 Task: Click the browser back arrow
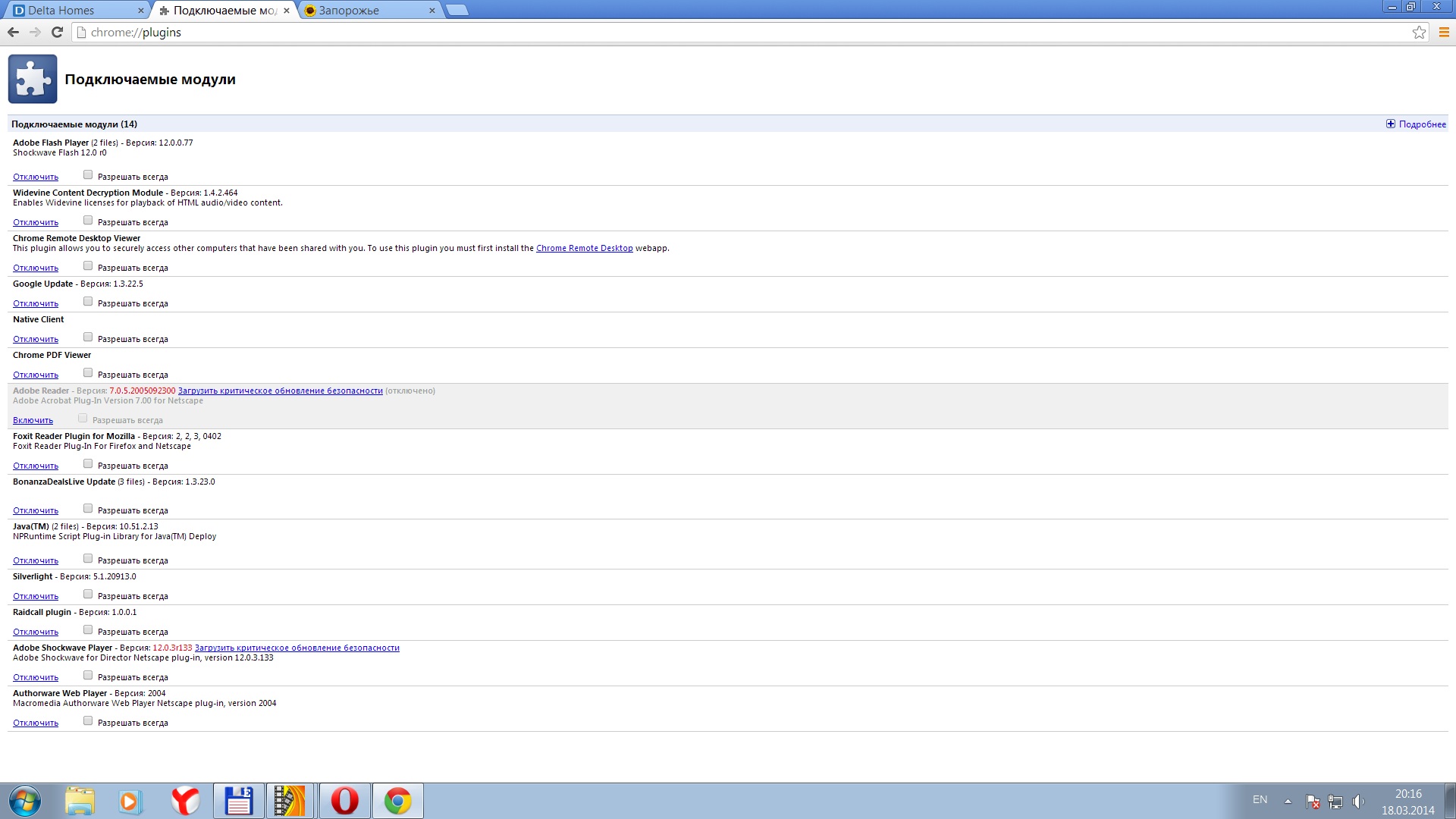13,32
